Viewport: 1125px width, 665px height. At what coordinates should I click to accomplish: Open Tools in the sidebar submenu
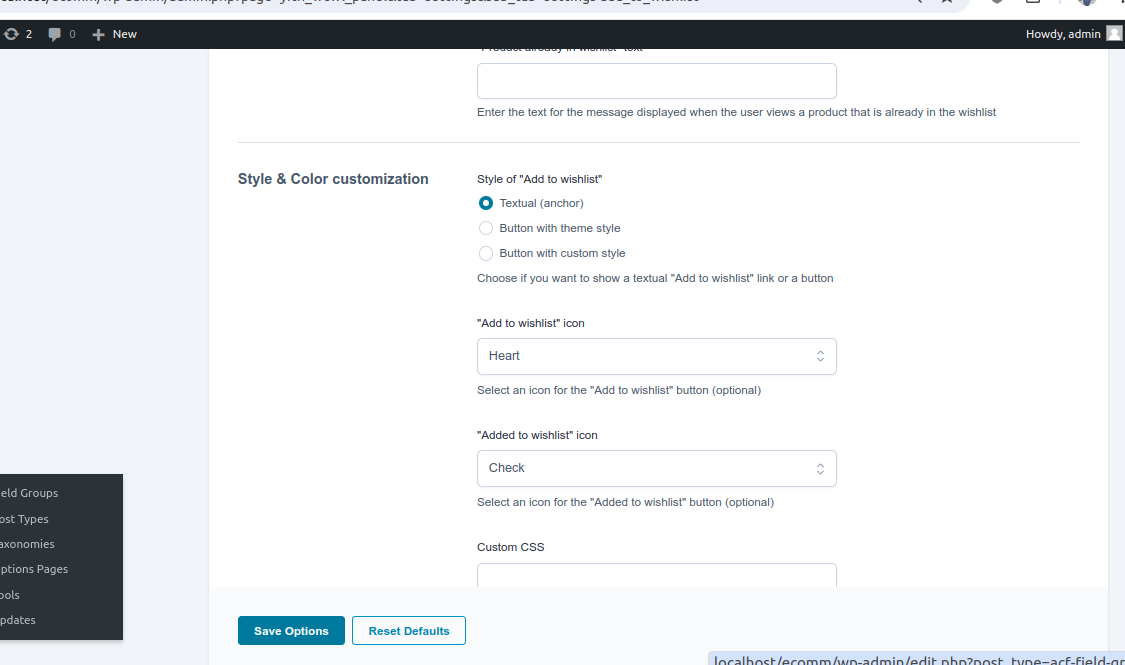click(x=10, y=595)
